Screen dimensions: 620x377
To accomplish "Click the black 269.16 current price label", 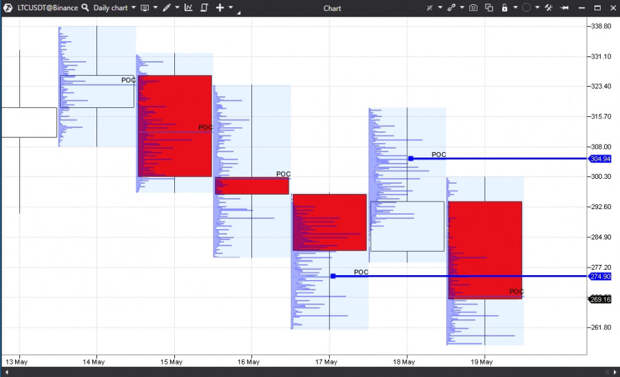I will 600,299.
